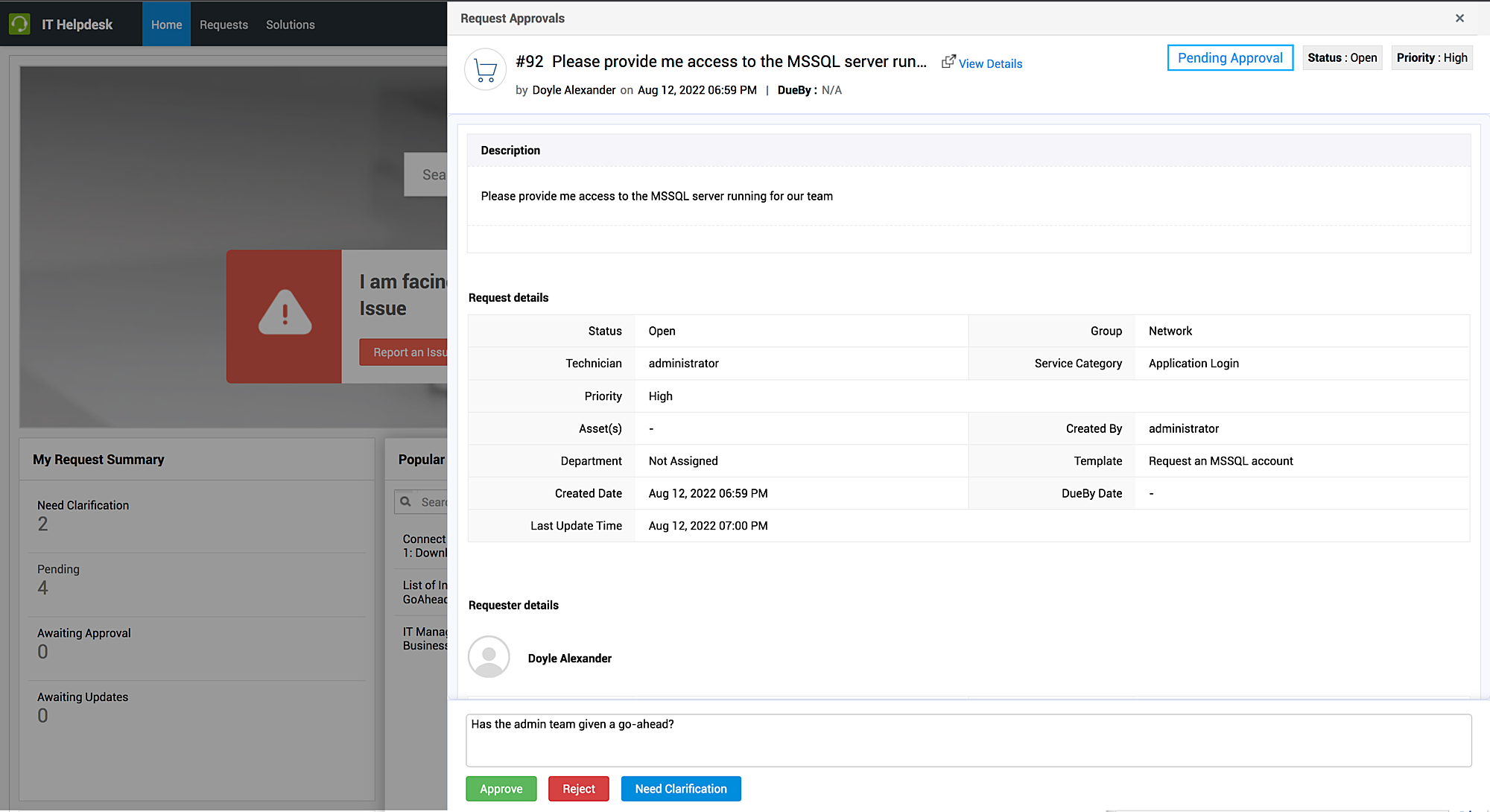This screenshot has height=812, width=1490.
Task: Click the IT Helpdesk headset logo icon
Action: click(x=19, y=25)
